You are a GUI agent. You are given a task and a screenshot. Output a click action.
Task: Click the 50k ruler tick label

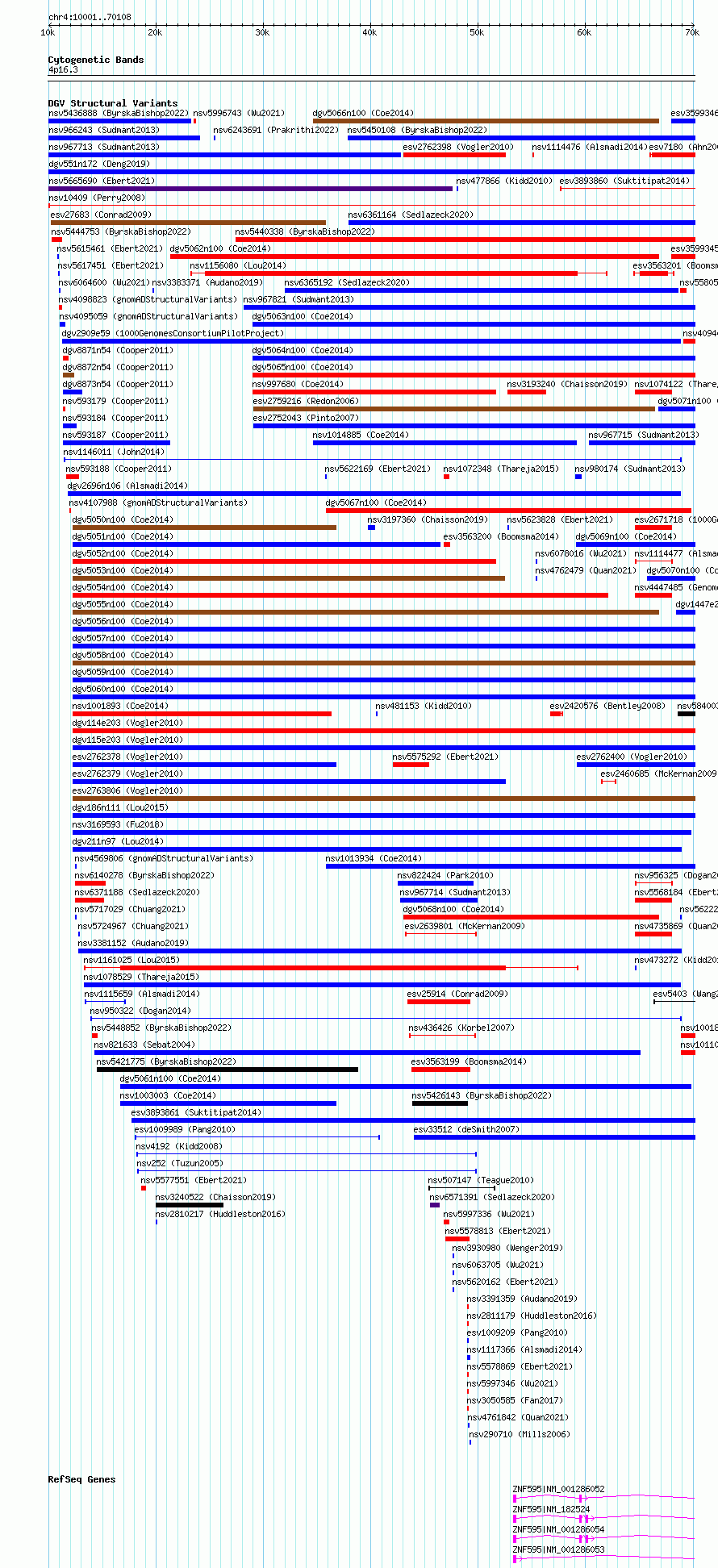[477, 32]
